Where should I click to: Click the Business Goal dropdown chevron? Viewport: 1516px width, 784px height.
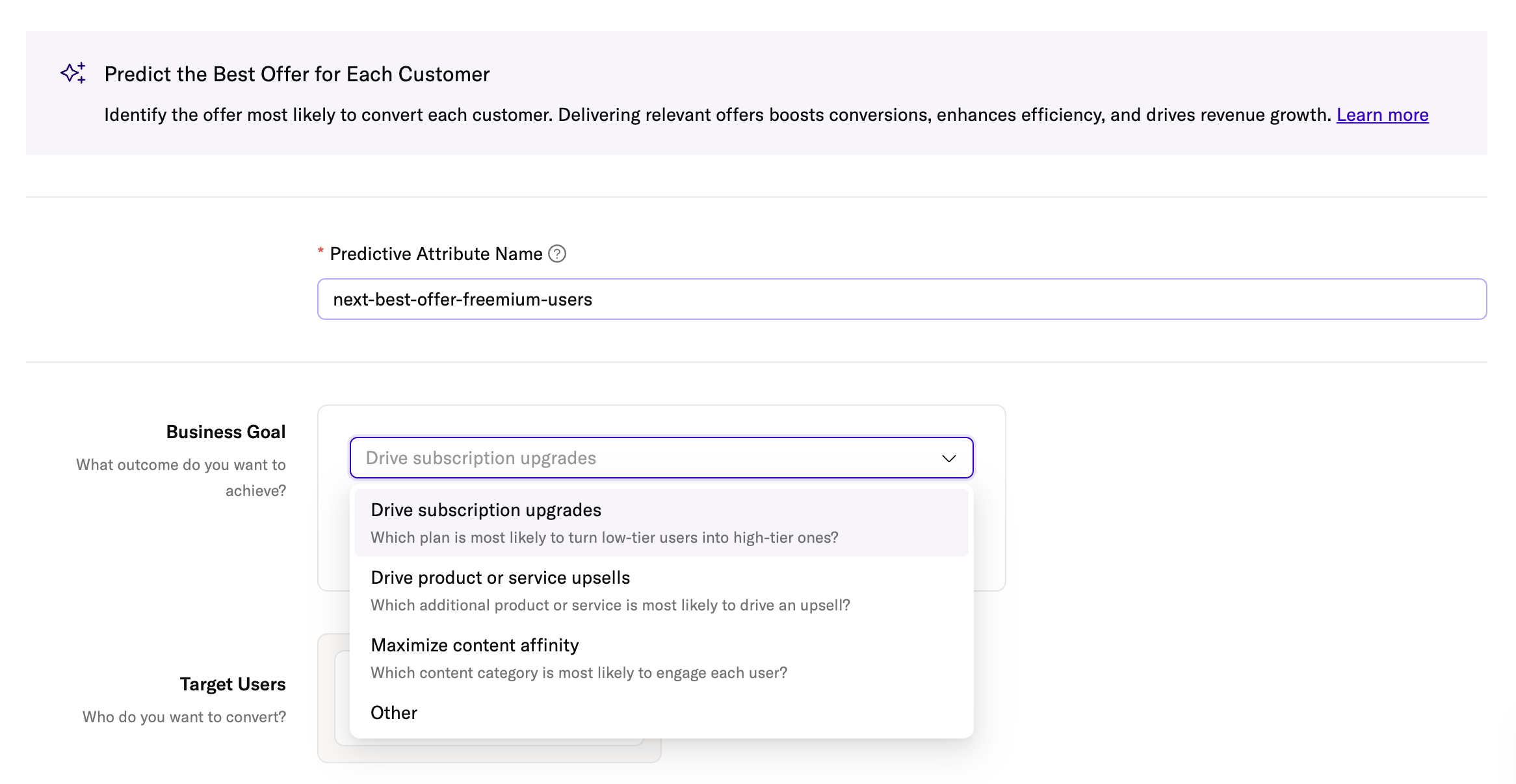click(x=948, y=458)
